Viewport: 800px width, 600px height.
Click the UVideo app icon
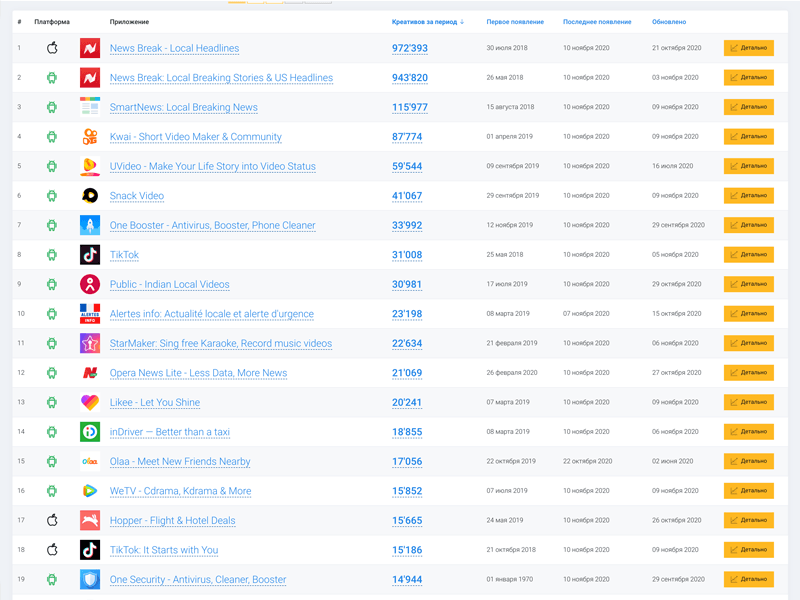(x=90, y=166)
